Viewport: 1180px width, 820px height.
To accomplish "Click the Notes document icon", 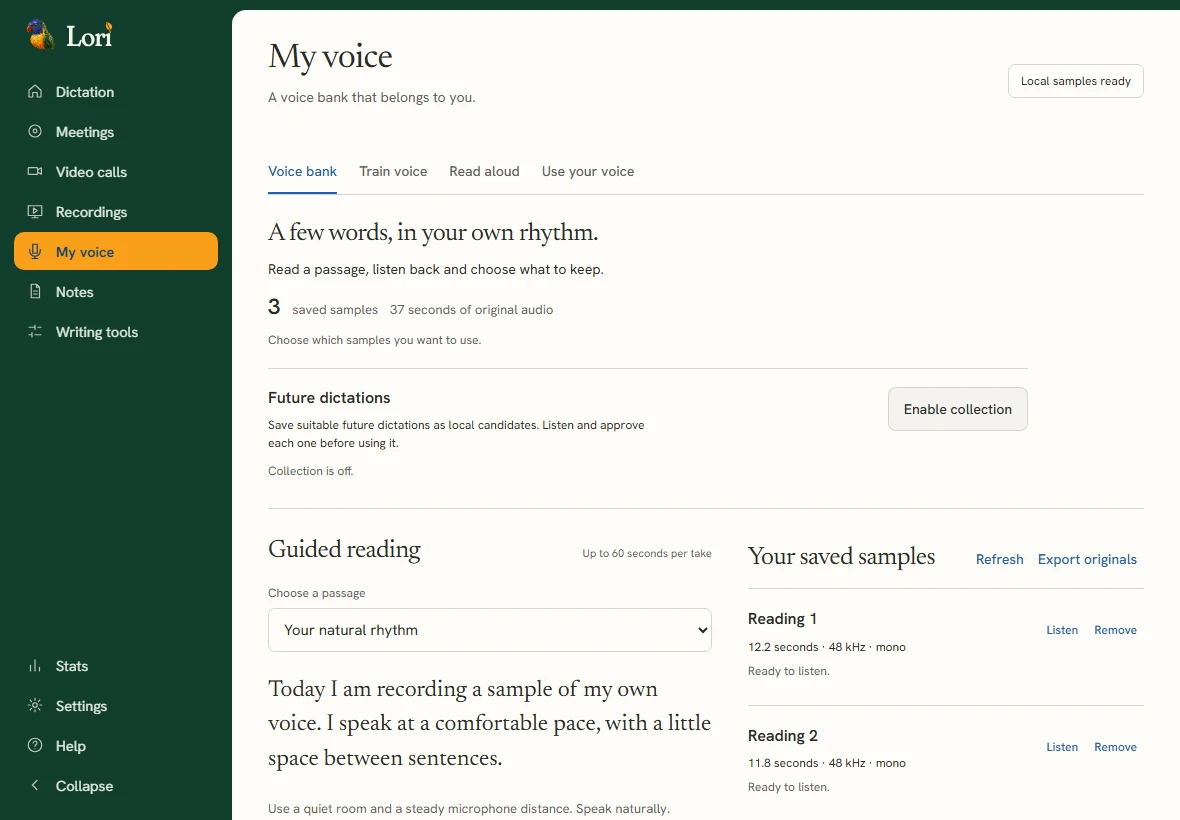I will [x=35, y=292].
